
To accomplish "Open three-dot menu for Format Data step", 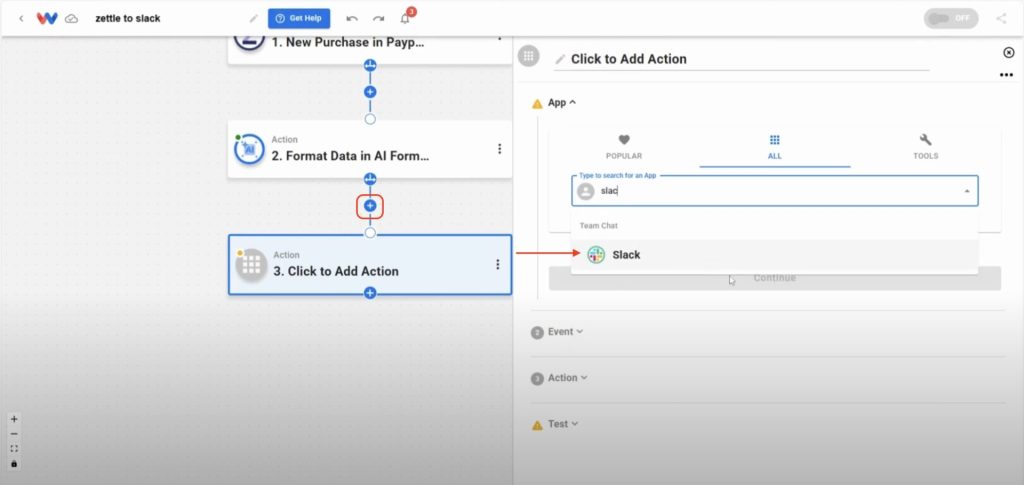I will click(x=500, y=149).
